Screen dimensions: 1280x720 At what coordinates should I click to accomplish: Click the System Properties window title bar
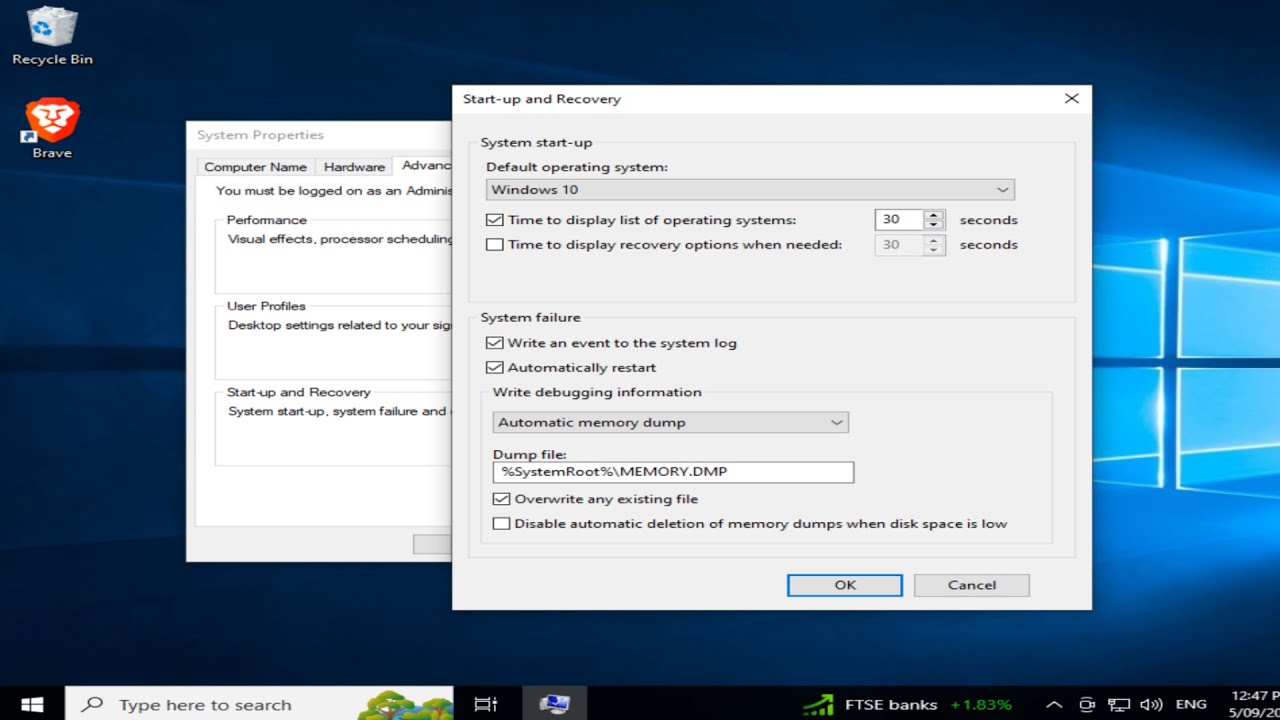tap(319, 135)
